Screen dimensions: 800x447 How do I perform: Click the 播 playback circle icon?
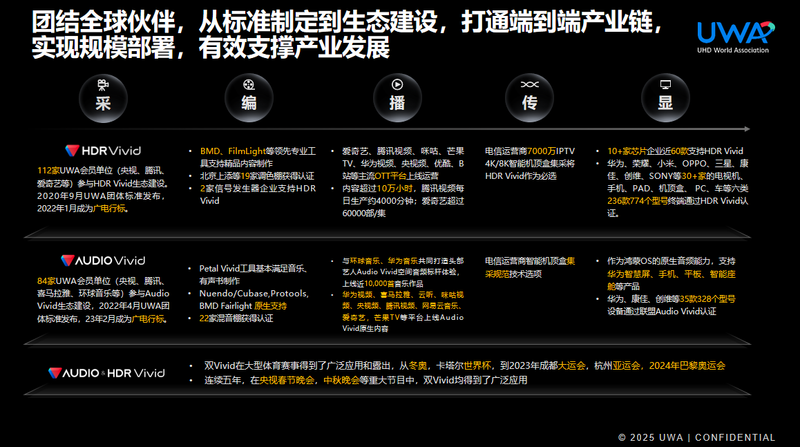click(x=397, y=98)
